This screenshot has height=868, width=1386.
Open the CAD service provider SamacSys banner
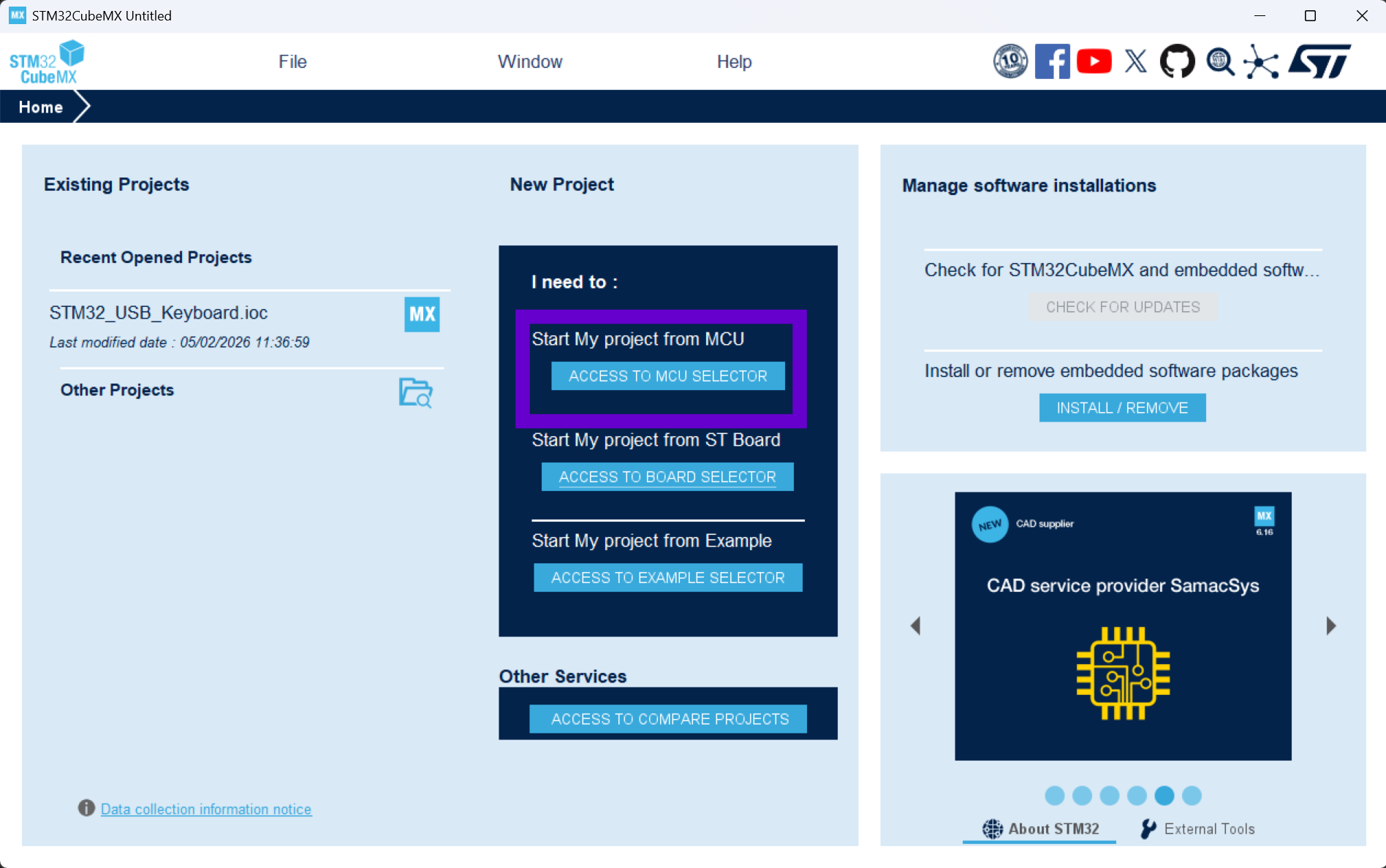tap(1123, 626)
